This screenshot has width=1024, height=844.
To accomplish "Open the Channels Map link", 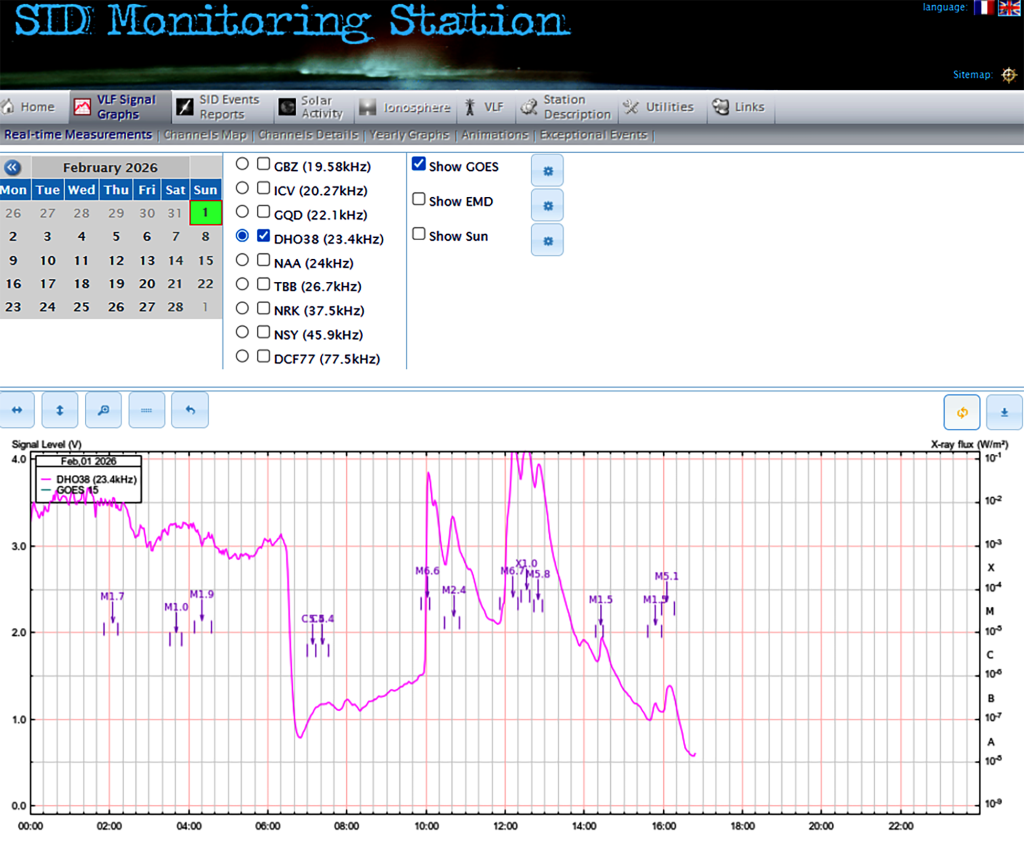I will (x=204, y=135).
